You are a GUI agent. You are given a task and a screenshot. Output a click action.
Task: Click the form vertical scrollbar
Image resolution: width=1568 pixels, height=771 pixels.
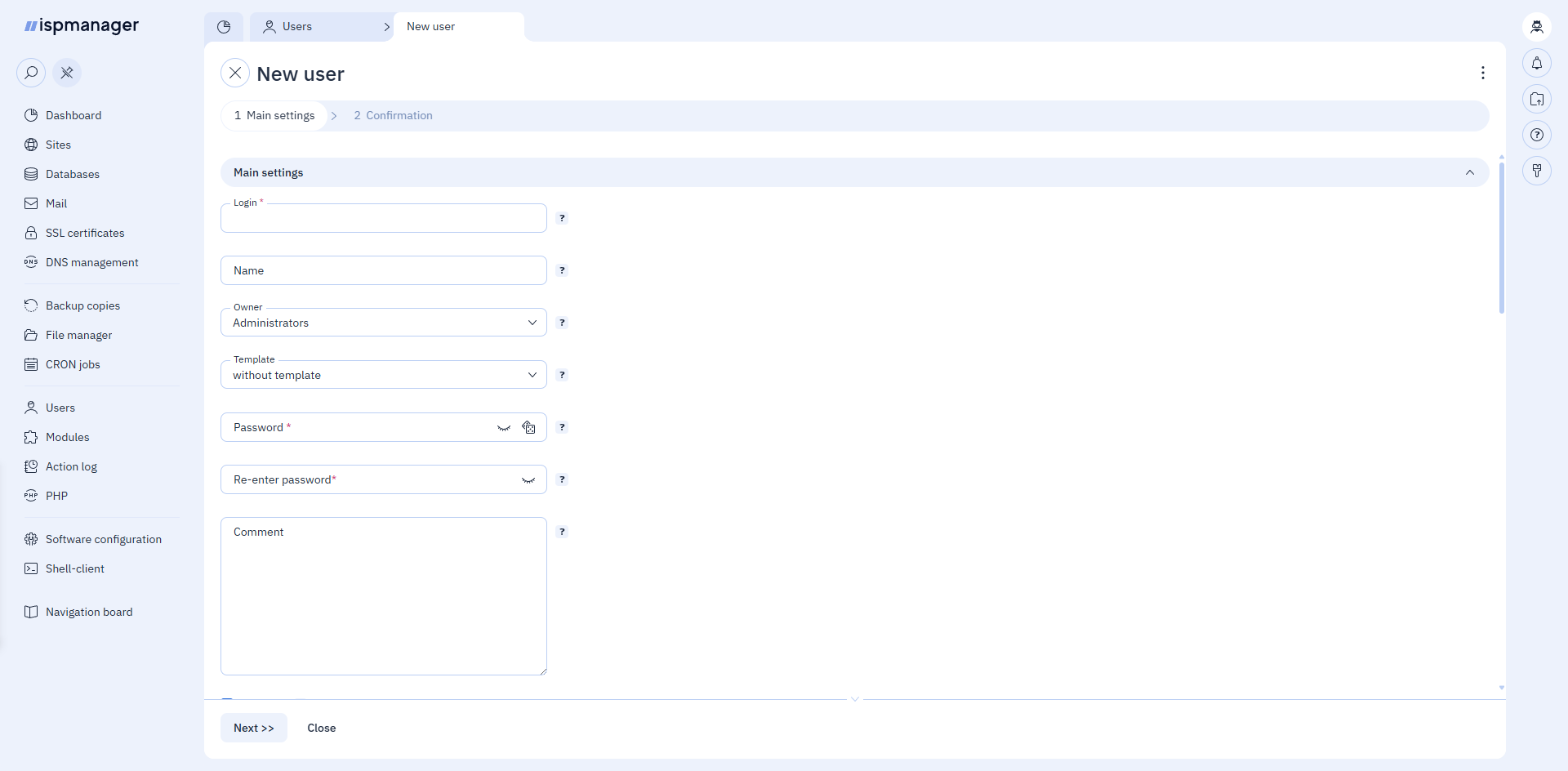click(1501, 237)
